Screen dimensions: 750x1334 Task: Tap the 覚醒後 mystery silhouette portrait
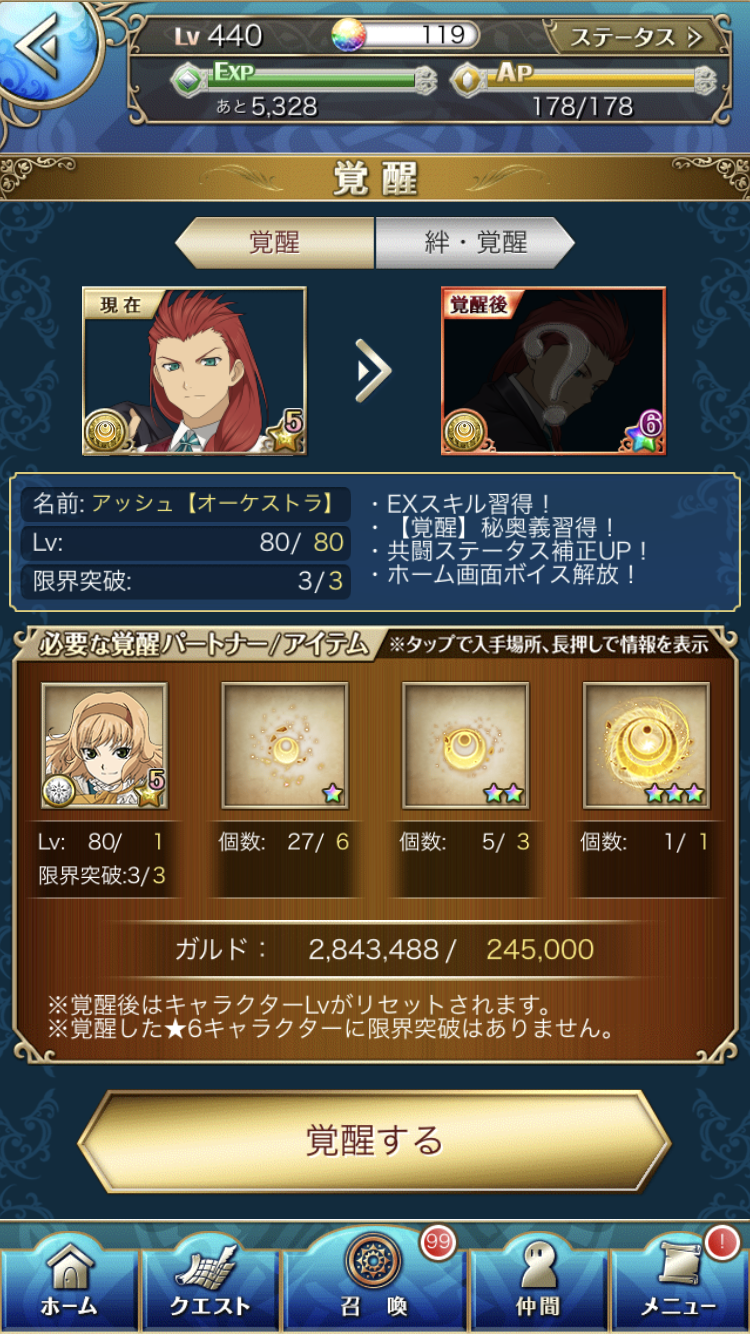553,371
